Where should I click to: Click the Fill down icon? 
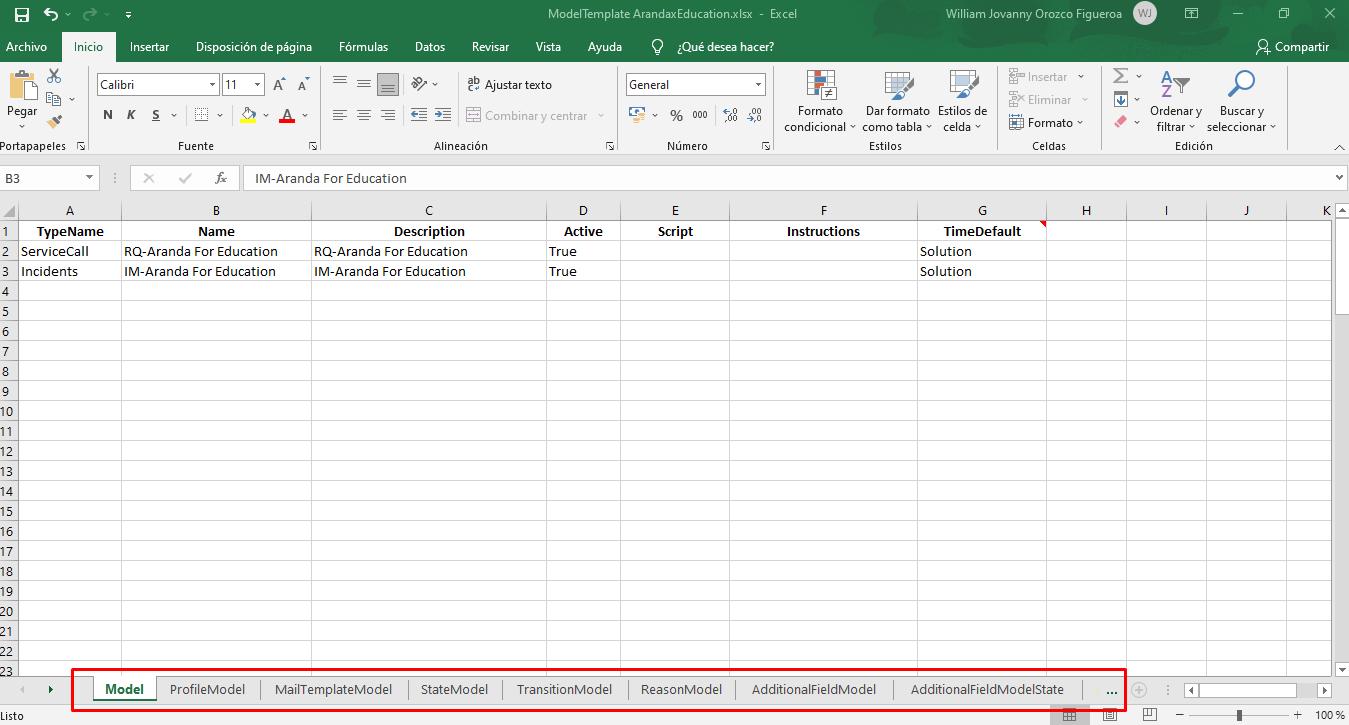(x=1121, y=99)
